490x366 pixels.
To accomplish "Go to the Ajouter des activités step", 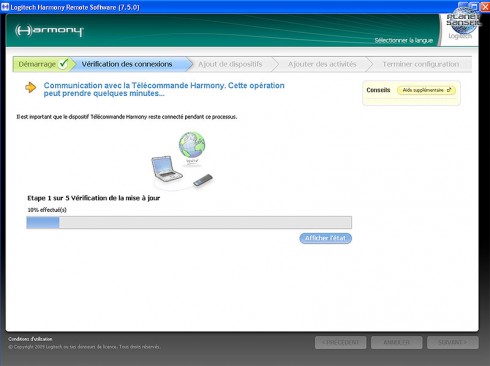I will [x=322, y=64].
